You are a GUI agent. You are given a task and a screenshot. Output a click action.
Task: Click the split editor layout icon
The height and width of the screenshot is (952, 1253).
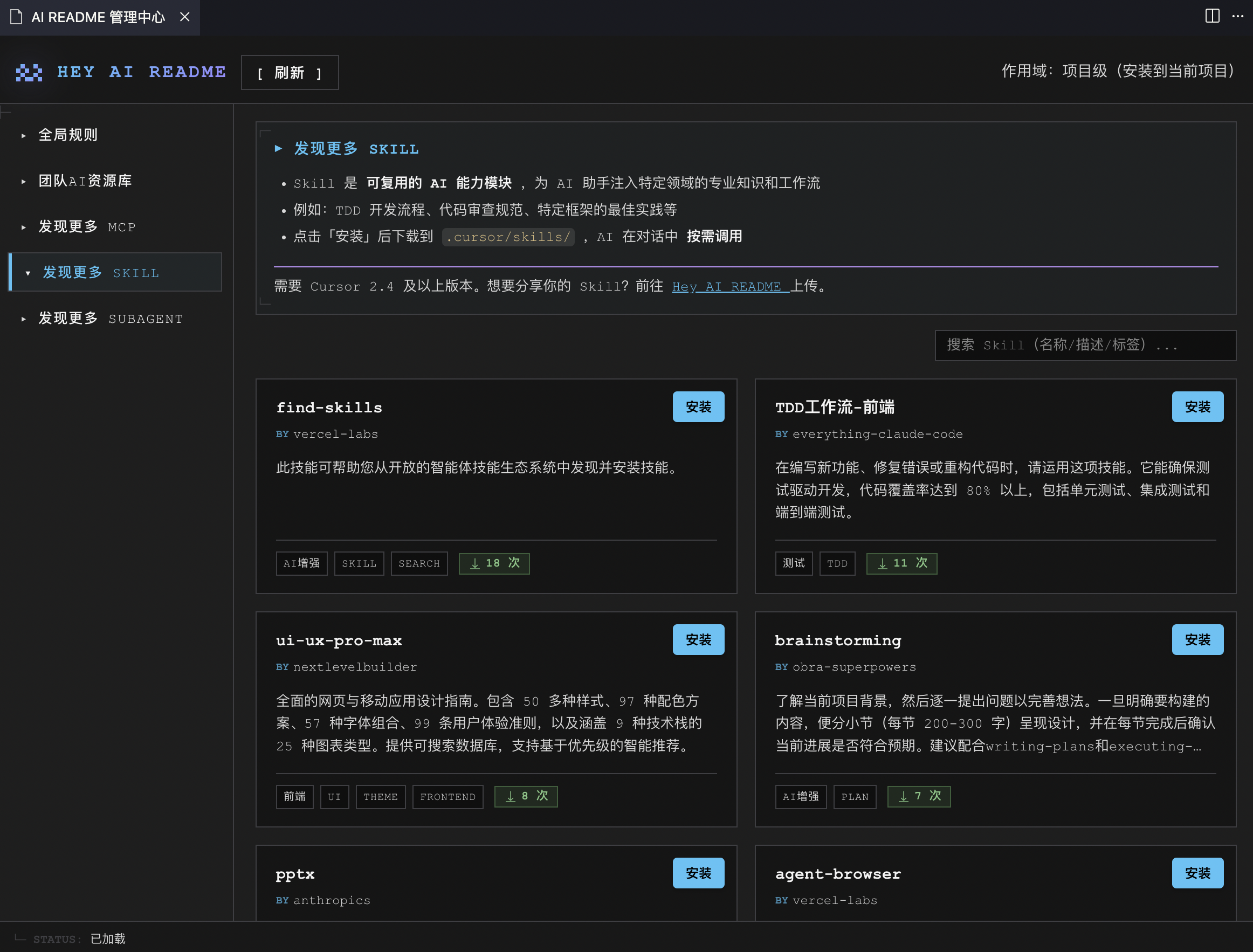1211,16
